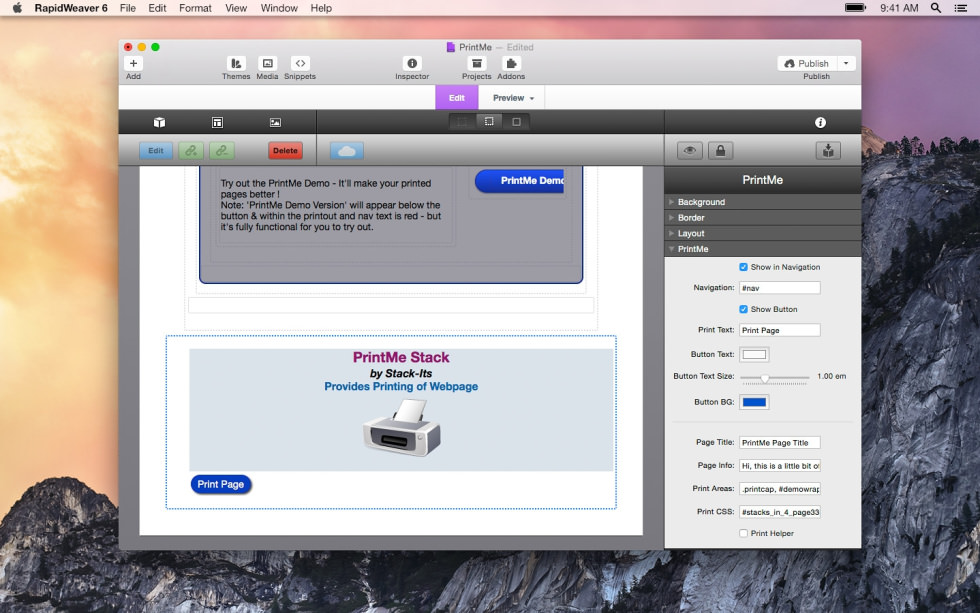This screenshot has width=980, height=613.
Task: Click the Provides Printing of Webpage text
Action: pos(401,386)
